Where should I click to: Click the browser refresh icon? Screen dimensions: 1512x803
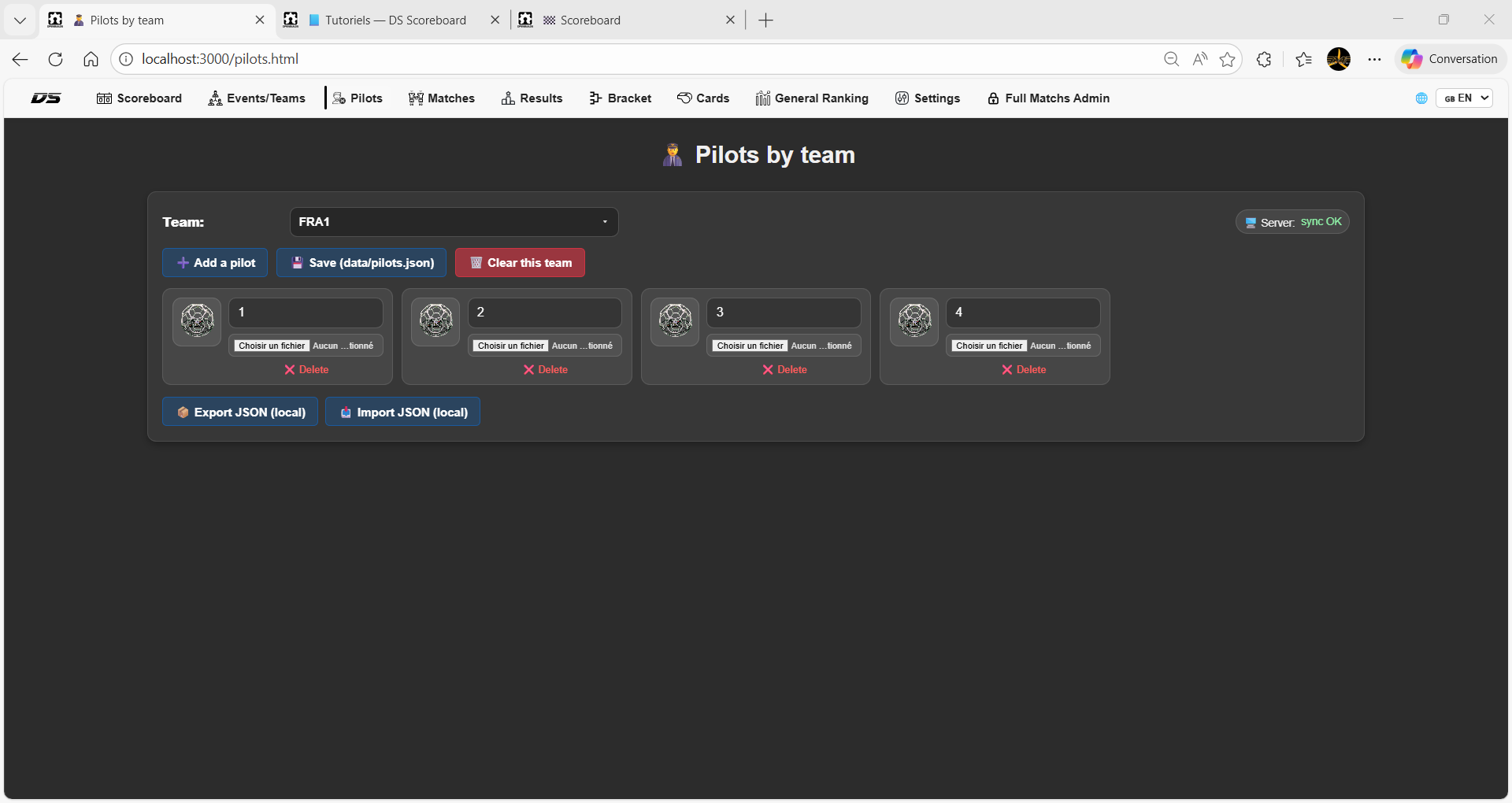[x=55, y=59]
